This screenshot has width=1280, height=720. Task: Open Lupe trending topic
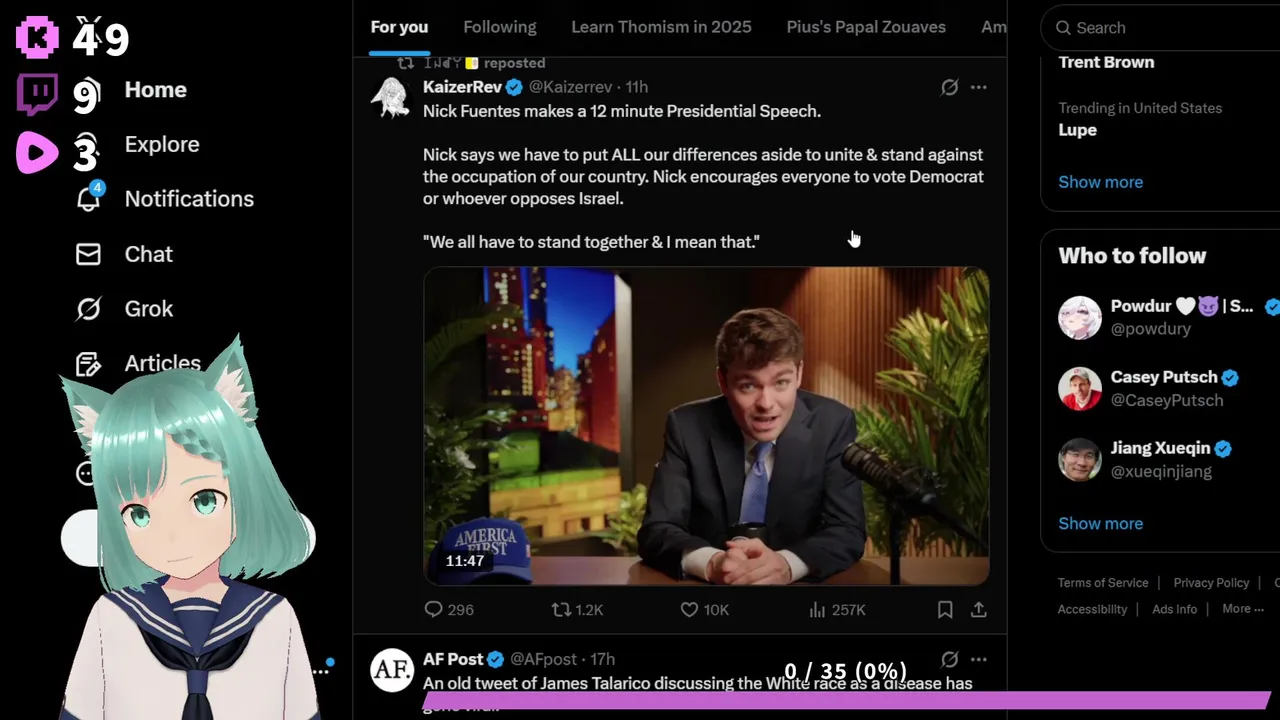[x=1078, y=130]
